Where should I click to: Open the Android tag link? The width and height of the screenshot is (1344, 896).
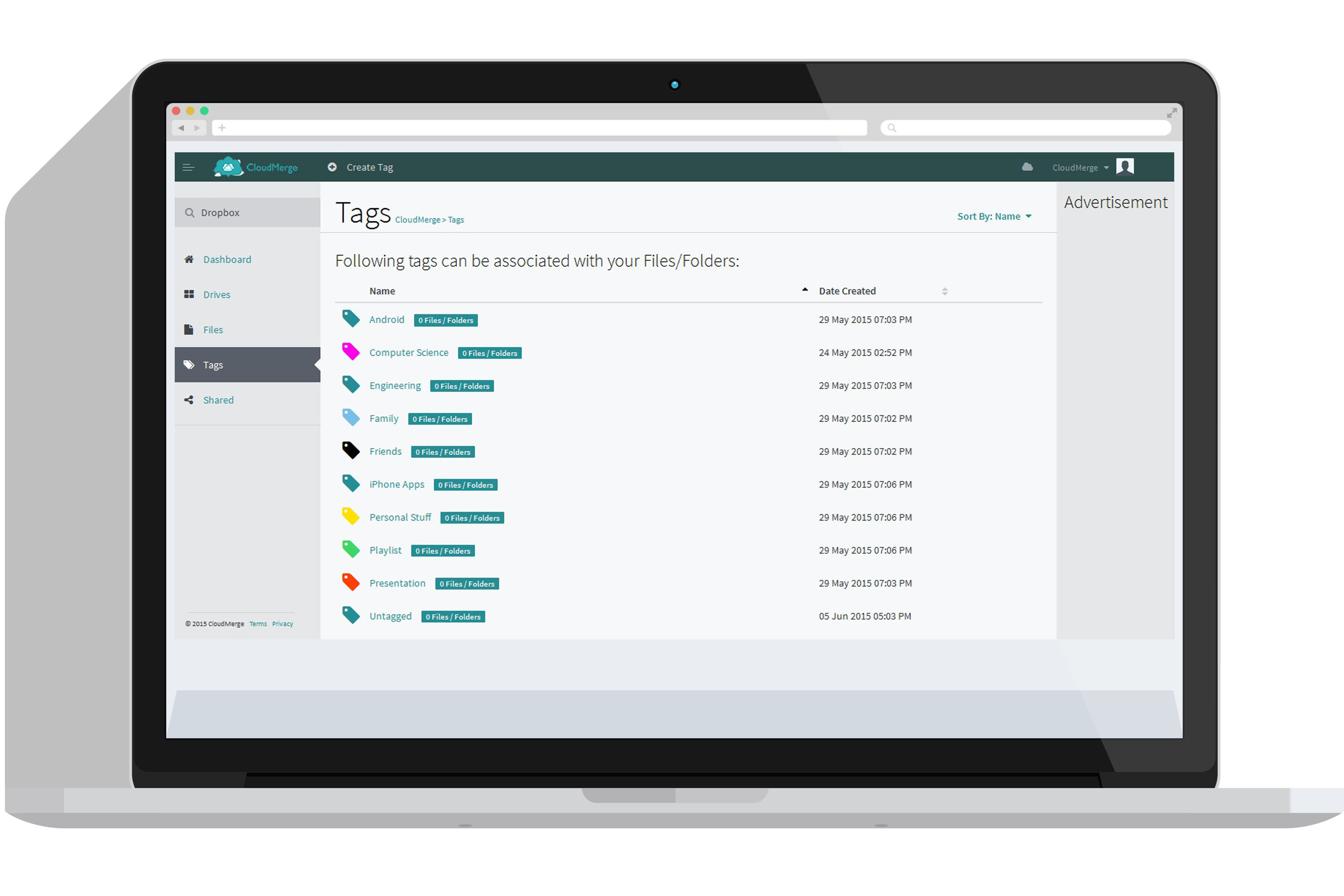(x=386, y=319)
